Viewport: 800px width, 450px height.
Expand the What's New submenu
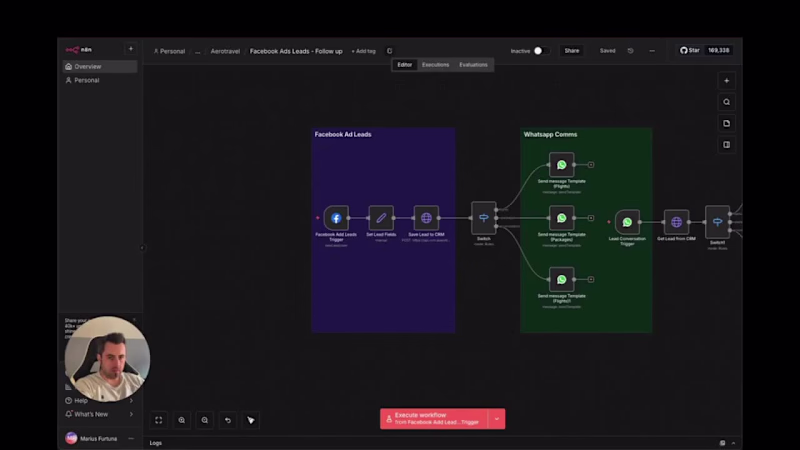click(131, 414)
